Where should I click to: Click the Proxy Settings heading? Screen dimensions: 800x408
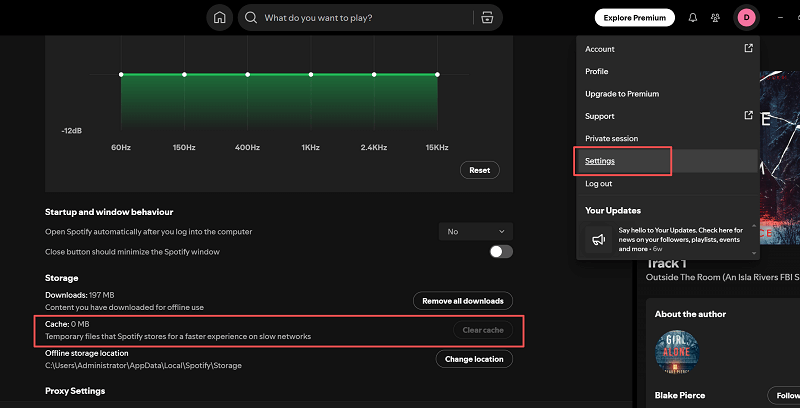[75, 391]
